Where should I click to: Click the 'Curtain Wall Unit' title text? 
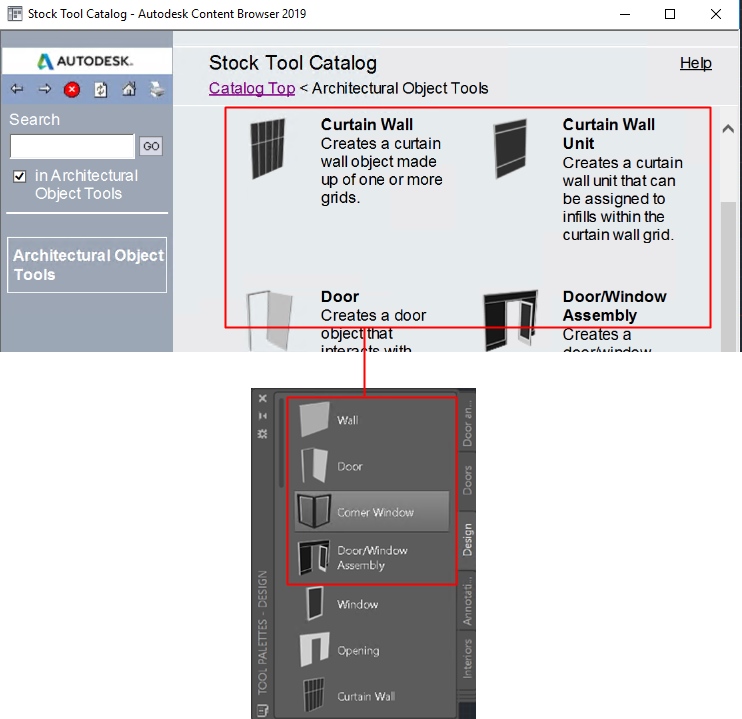pyautogui.click(x=609, y=134)
